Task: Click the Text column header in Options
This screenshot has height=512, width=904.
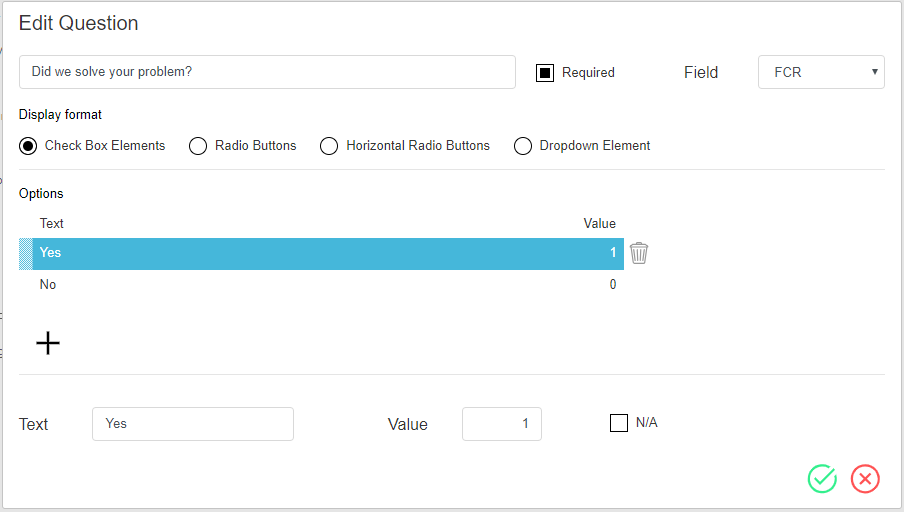Action: tap(52, 223)
